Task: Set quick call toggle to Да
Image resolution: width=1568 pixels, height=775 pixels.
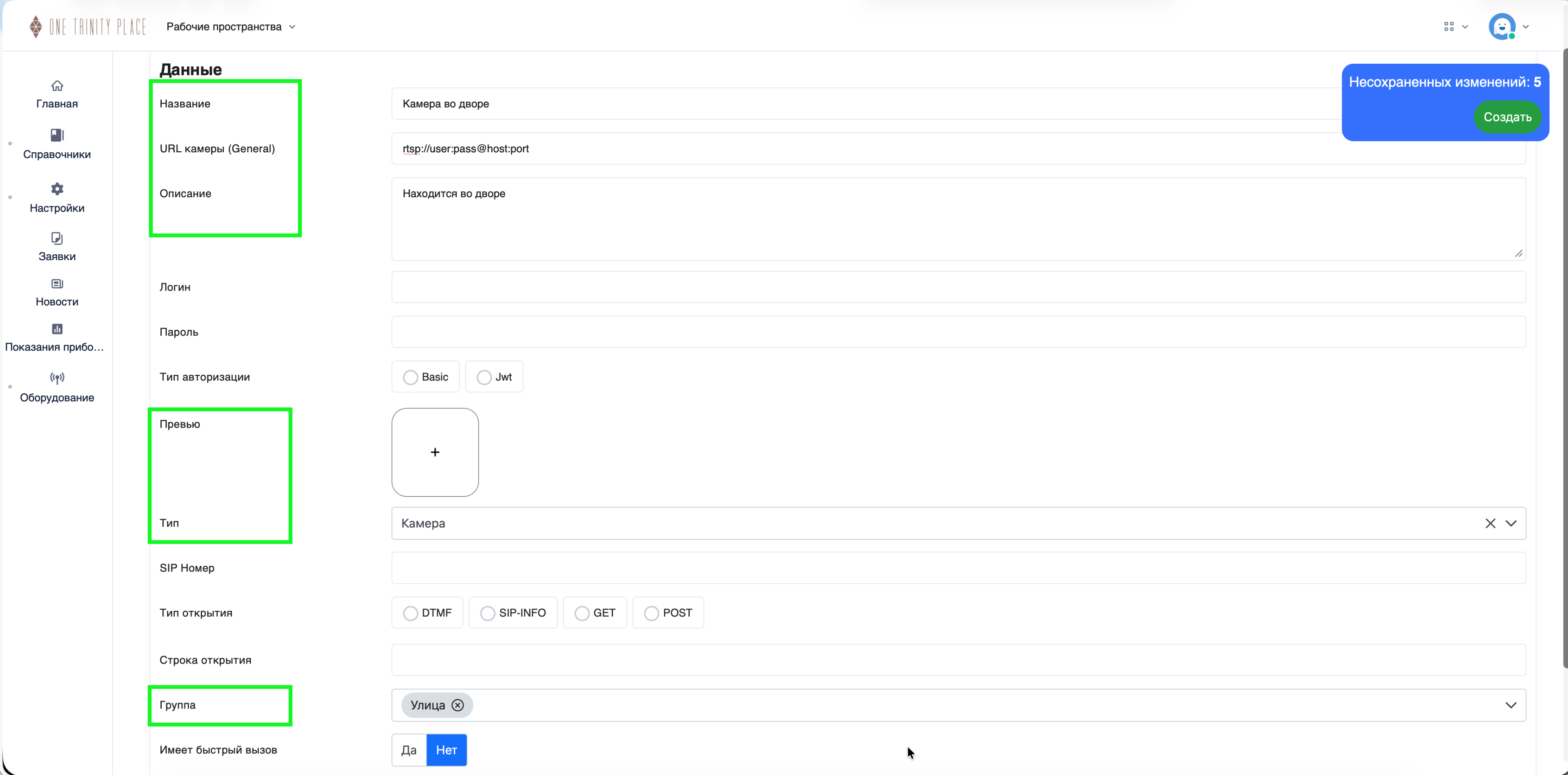Action: coord(409,750)
